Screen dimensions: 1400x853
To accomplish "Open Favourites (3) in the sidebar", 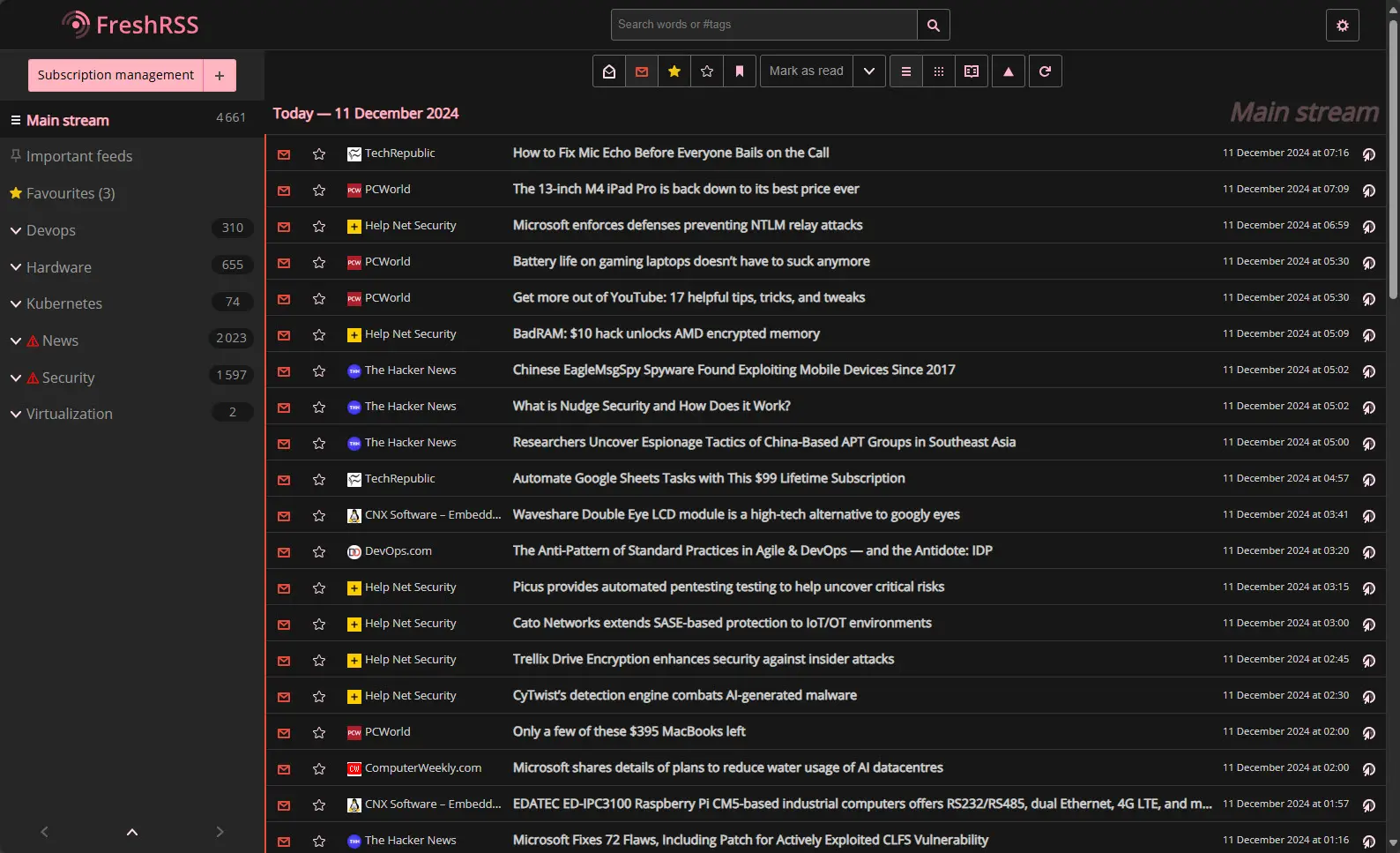I will pyautogui.click(x=71, y=193).
